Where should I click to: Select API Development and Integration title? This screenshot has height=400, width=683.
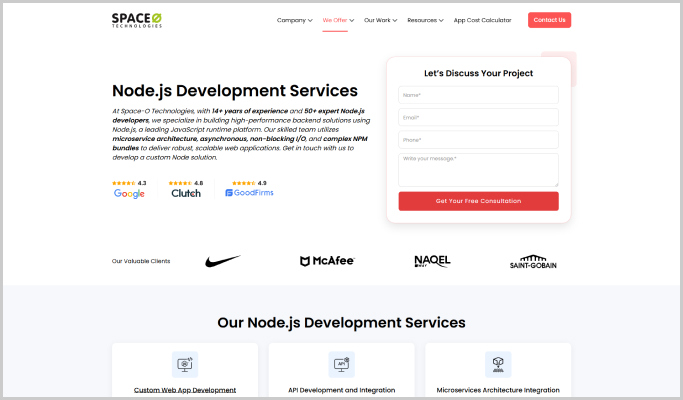pyautogui.click(x=342, y=390)
